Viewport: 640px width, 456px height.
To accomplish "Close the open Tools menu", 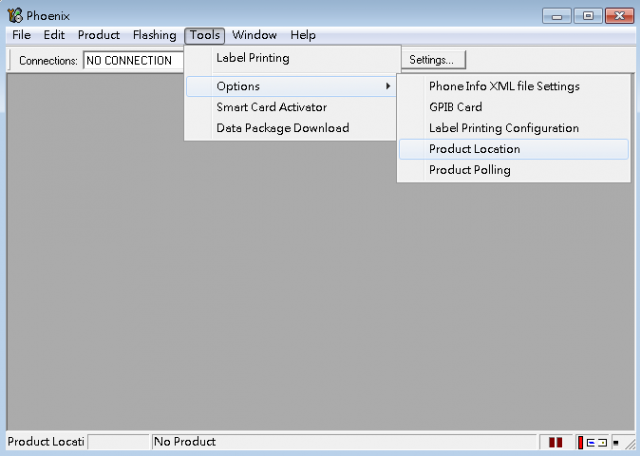I will [204, 36].
